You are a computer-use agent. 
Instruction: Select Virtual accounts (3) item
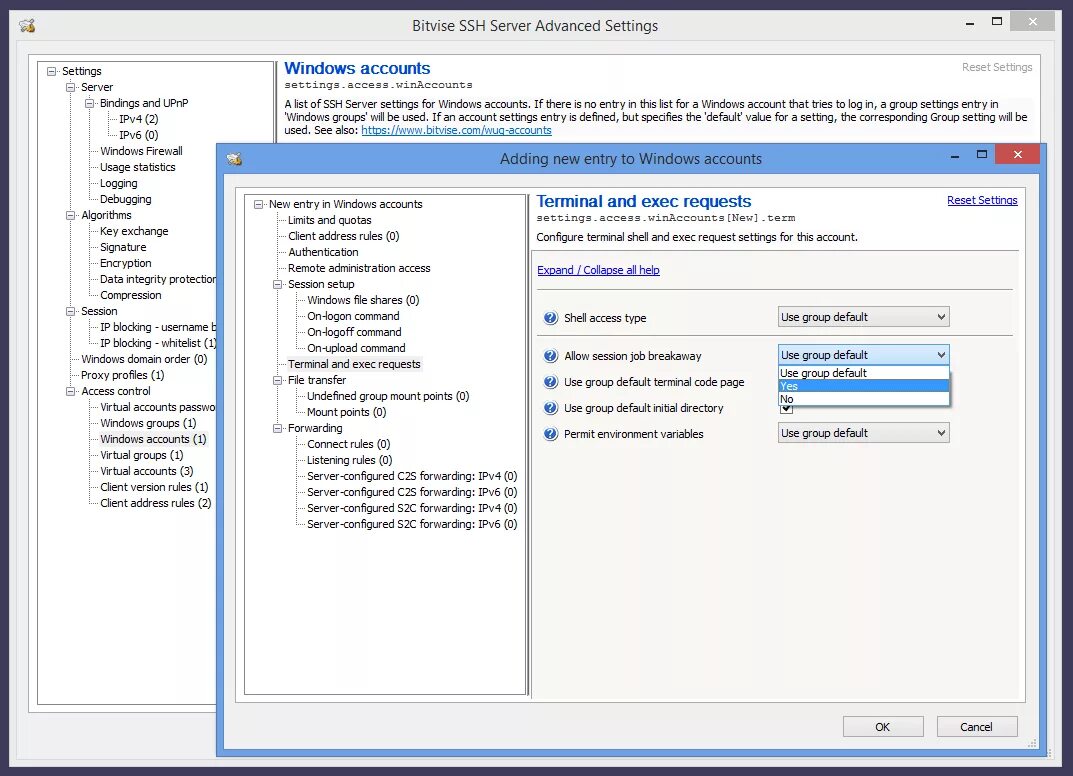click(x=146, y=471)
